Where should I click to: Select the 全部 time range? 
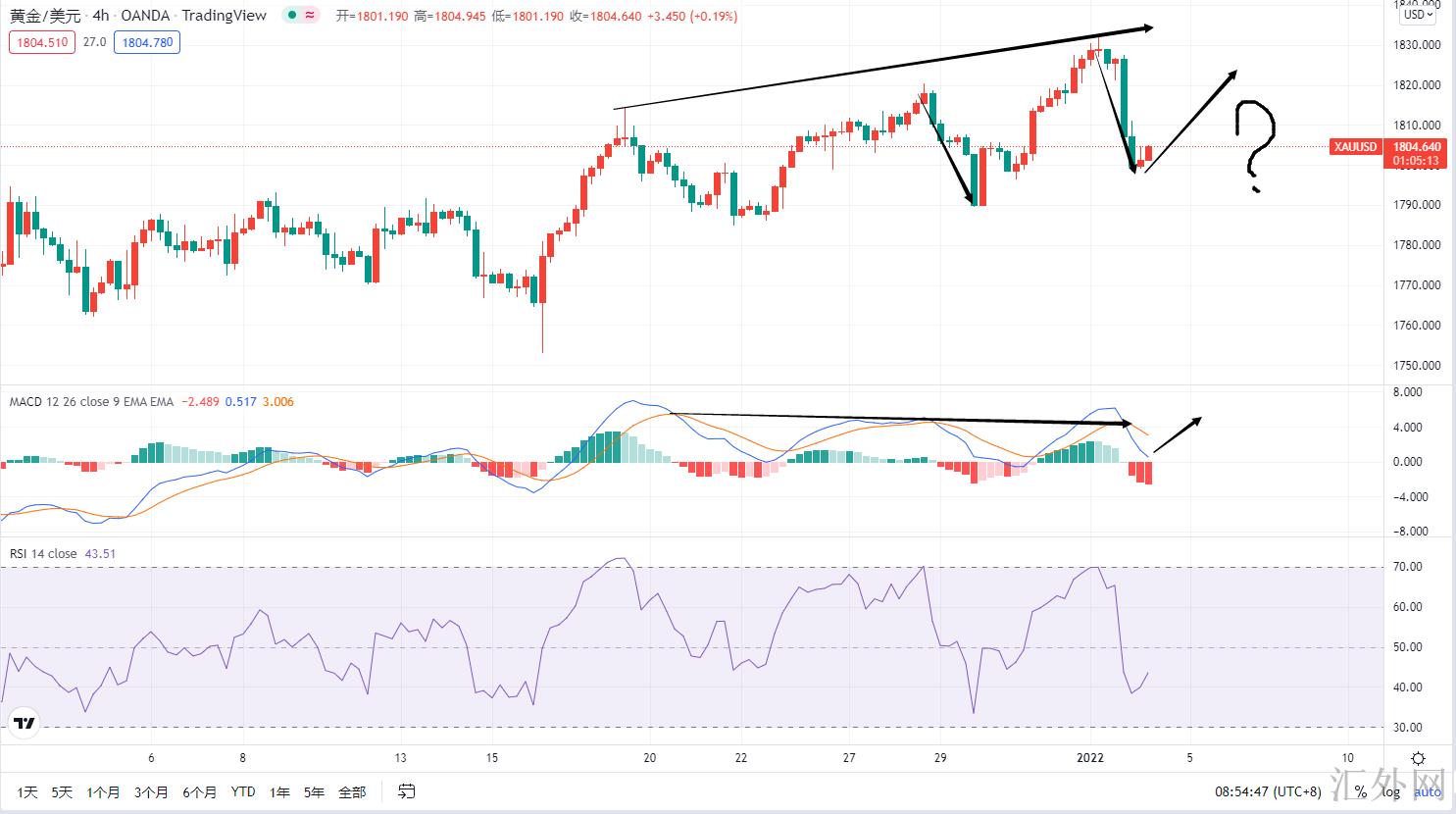352,791
